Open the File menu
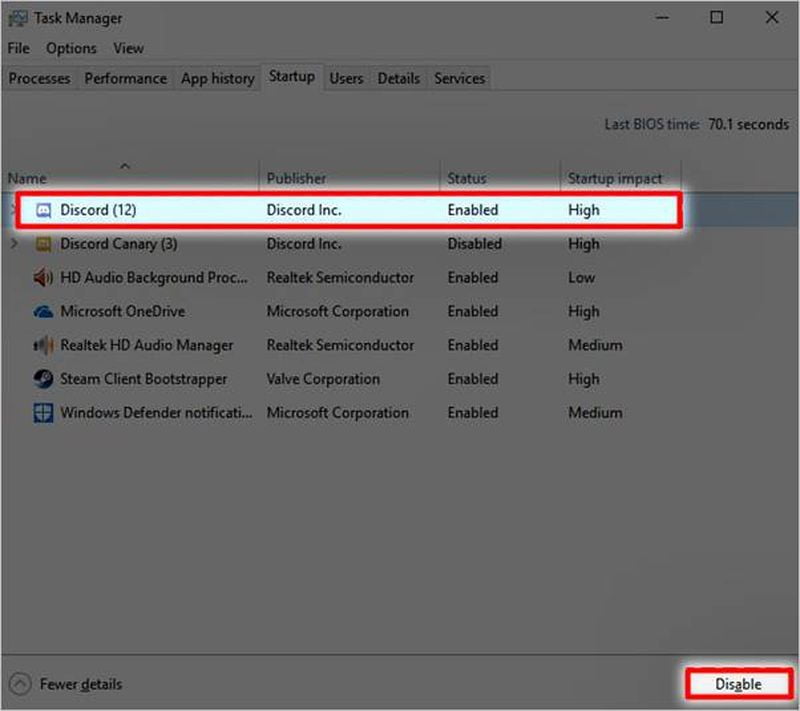This screenshot has width=800, height=711. point(19,48)
